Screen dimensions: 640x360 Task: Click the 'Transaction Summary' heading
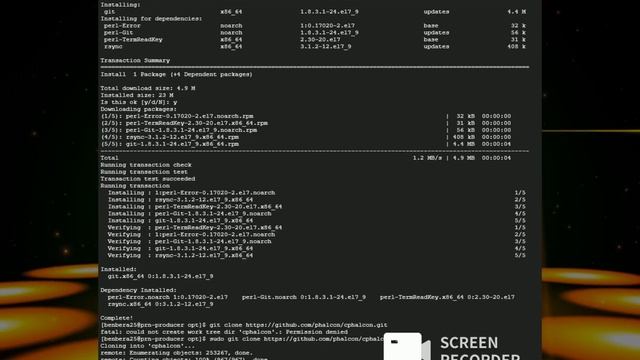click(x=135, y=60)
